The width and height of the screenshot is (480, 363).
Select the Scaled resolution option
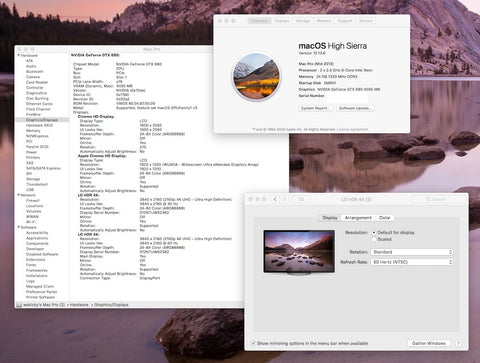(374, 239)
